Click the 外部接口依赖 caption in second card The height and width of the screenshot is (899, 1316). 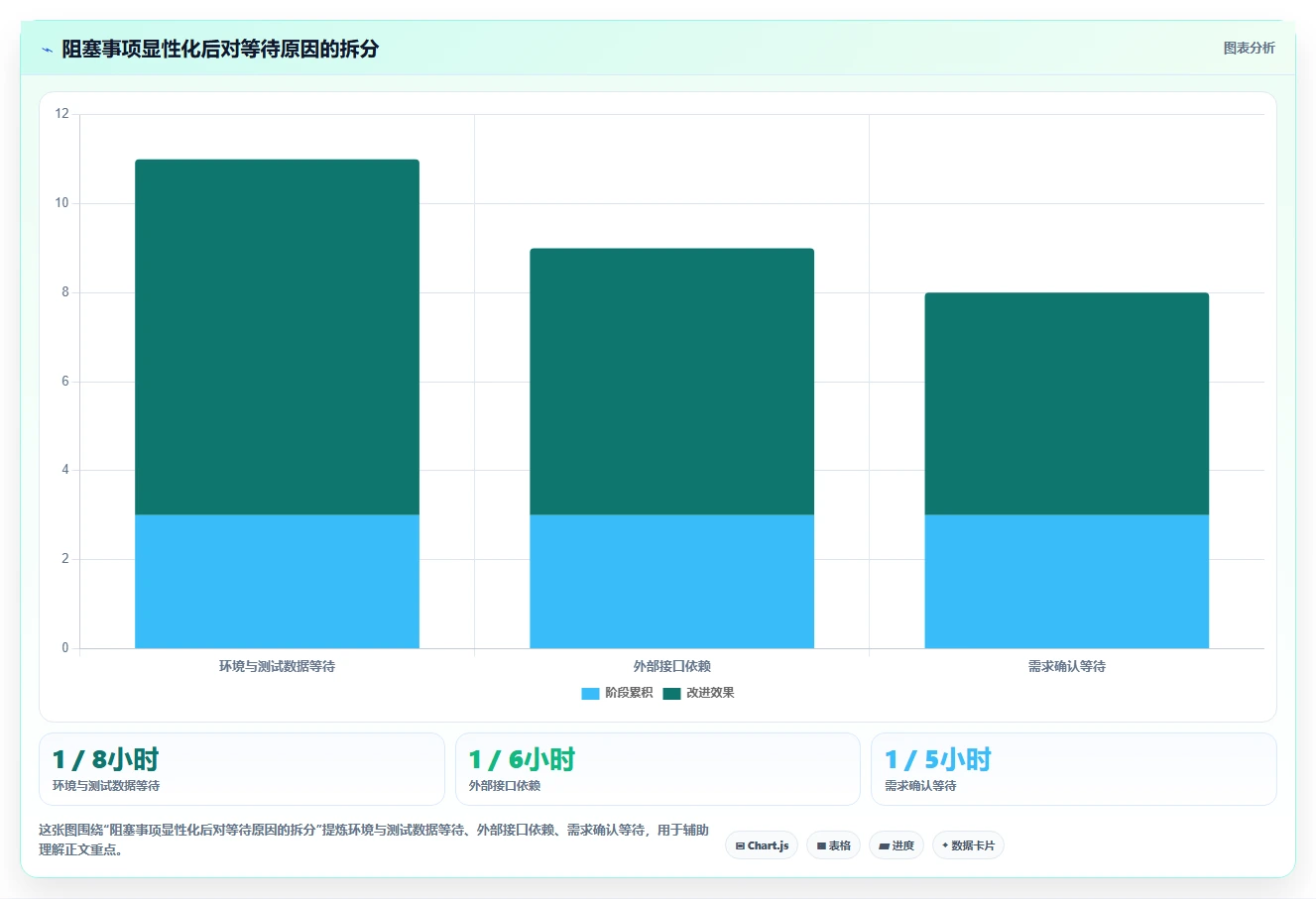tap(505, 786)
